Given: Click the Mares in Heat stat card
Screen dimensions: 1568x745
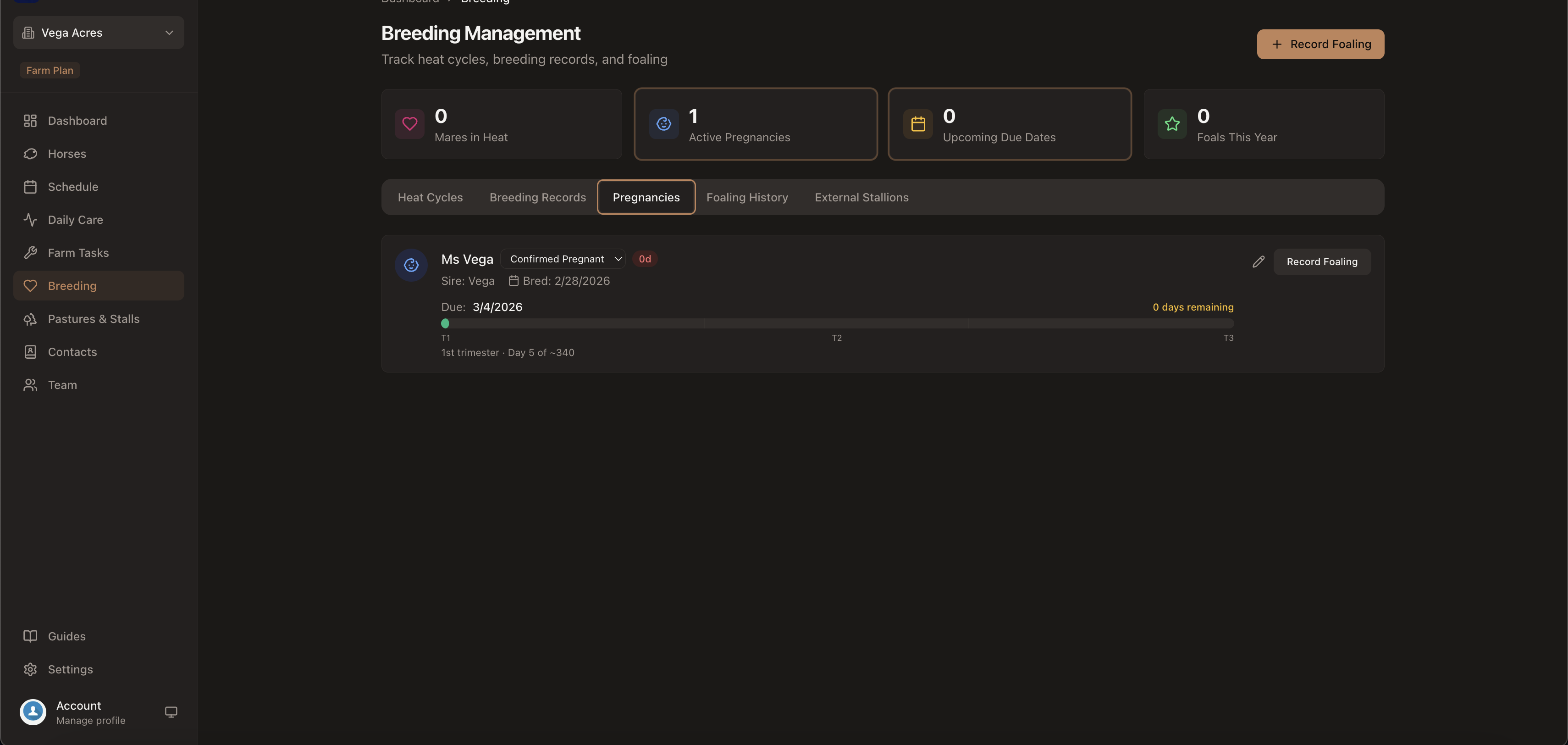Looking at the screenshot, I should 501,124.
